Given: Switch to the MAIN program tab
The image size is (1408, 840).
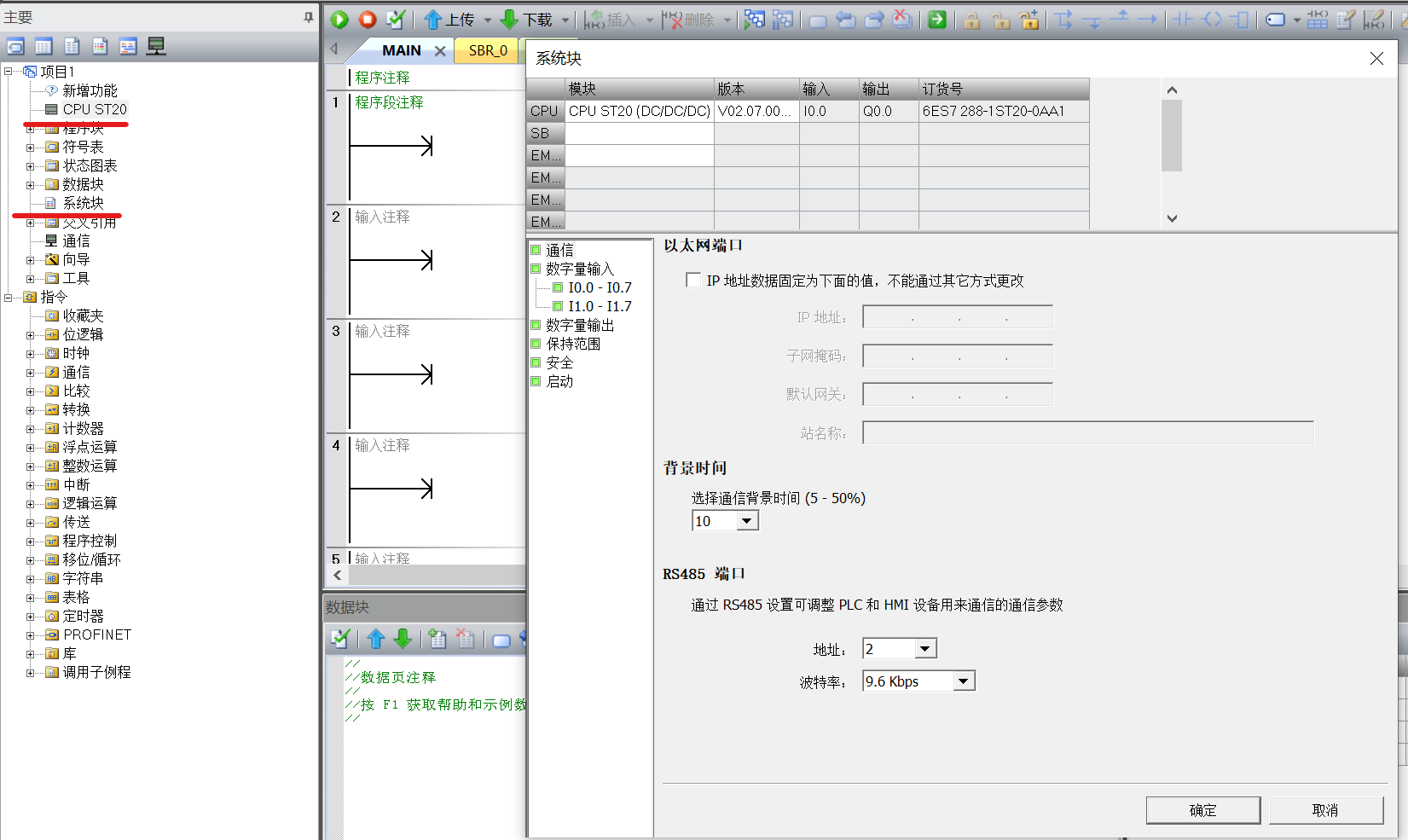Looking at the screenshot, I should (x=401, y=50).
